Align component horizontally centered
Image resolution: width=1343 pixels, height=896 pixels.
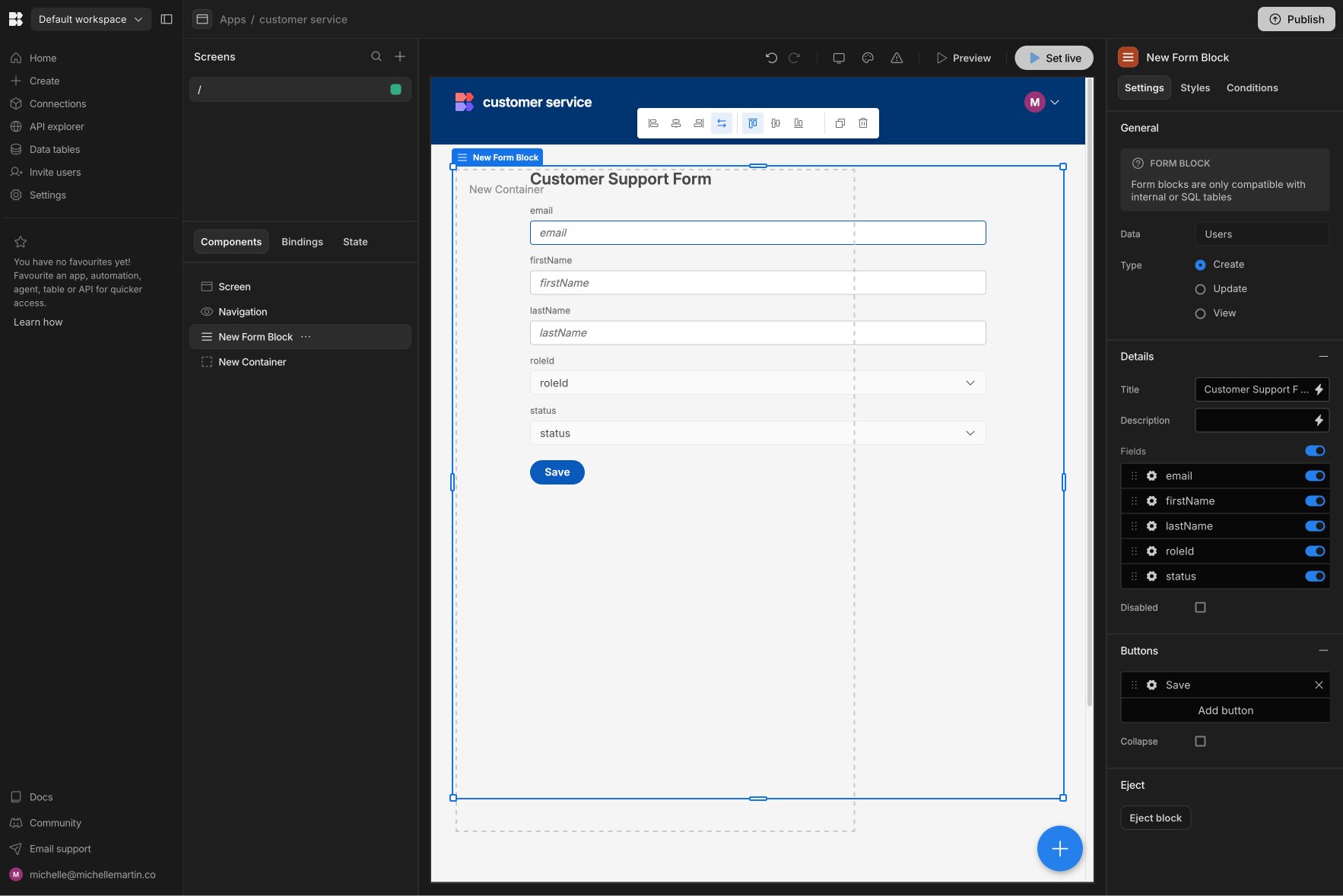(676, 123)
